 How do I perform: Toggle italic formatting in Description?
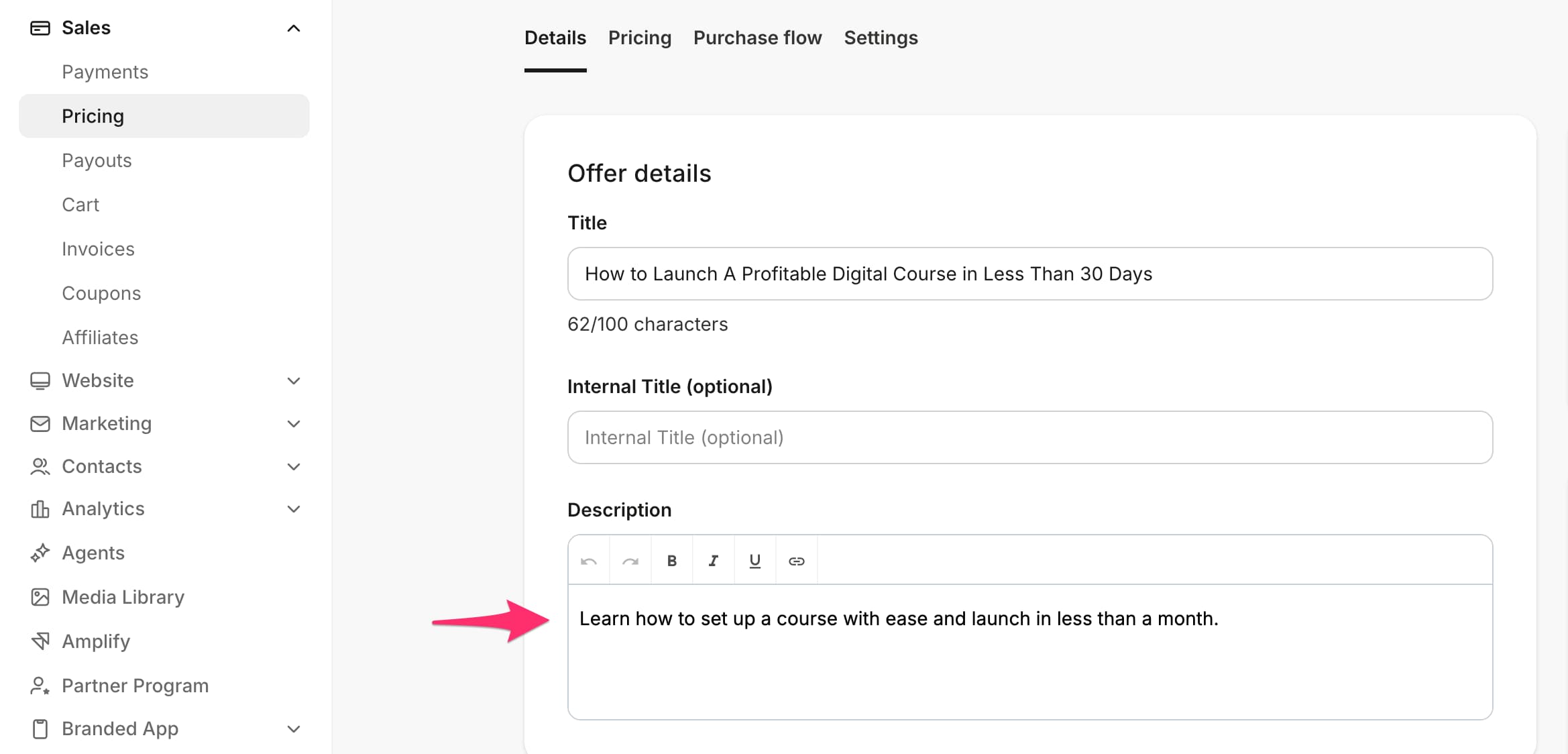coord(714,561)
